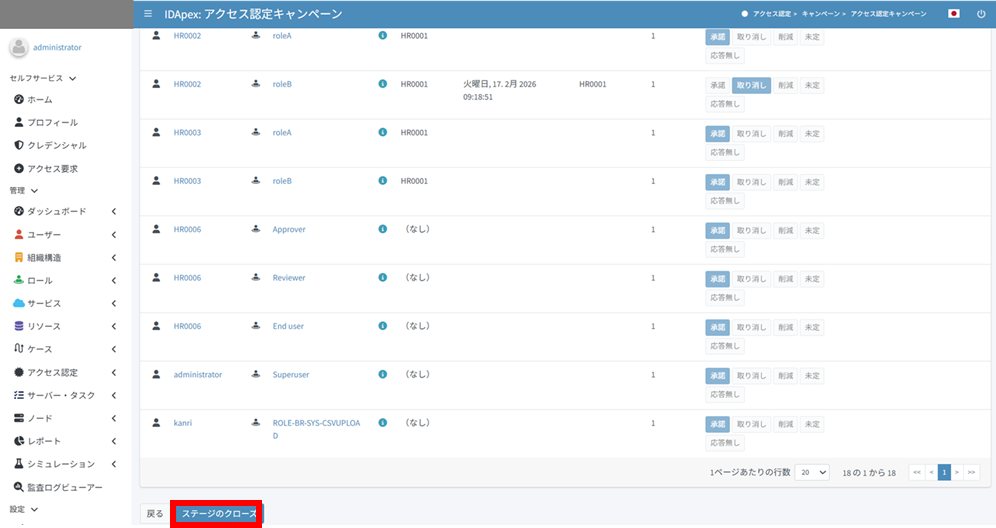Open シミュレーション menu in the sidebar
Screen dimensions: 996x528
61,464
